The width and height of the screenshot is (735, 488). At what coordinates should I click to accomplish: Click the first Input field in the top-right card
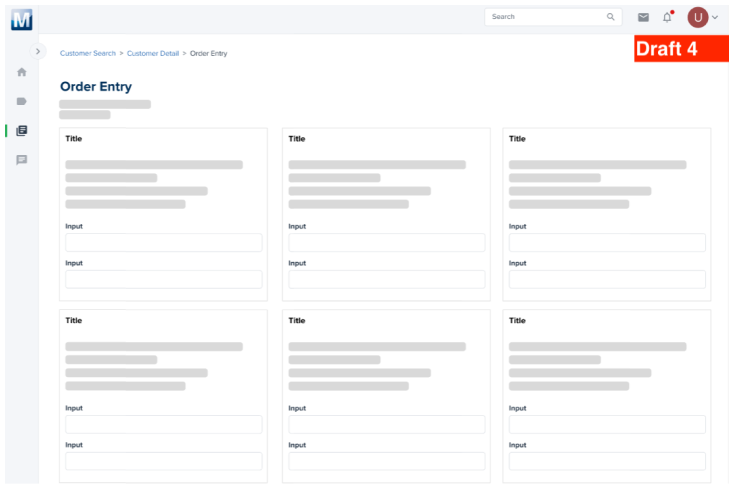point(607,243)
